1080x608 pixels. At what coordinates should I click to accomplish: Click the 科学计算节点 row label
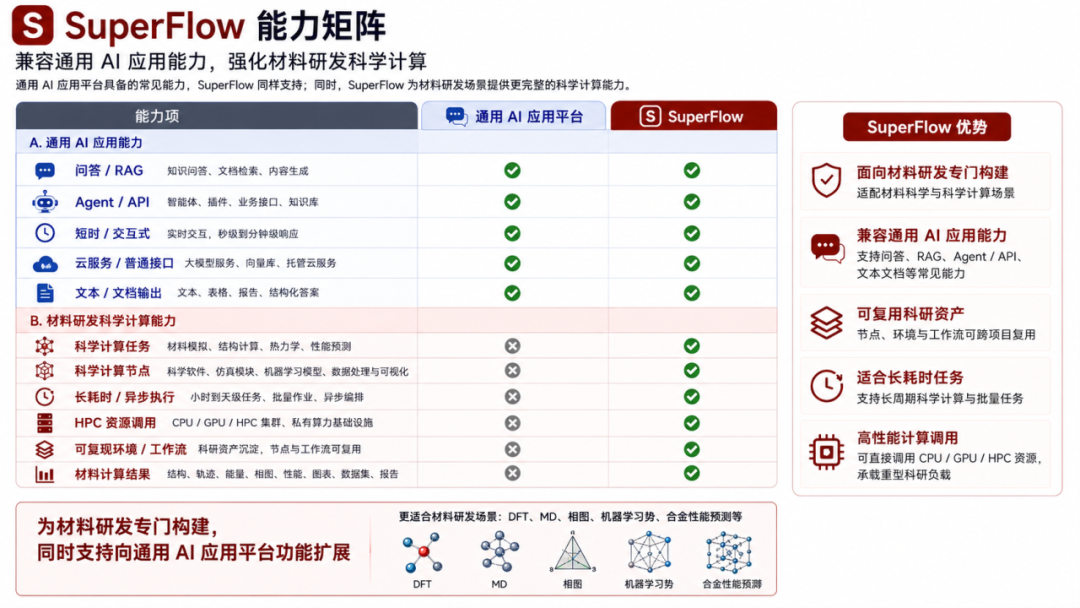112,370
